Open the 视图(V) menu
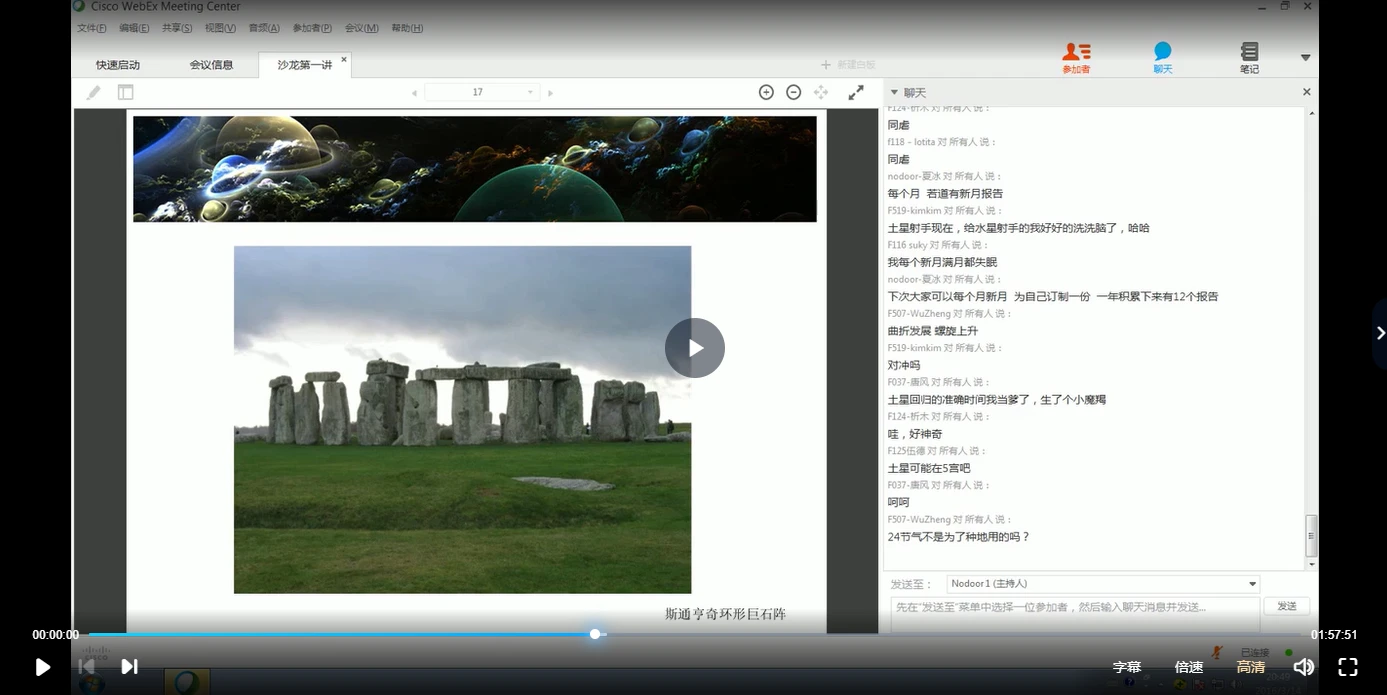The image size is (1387, 695). pyautogui.click(x=220, y=28)
